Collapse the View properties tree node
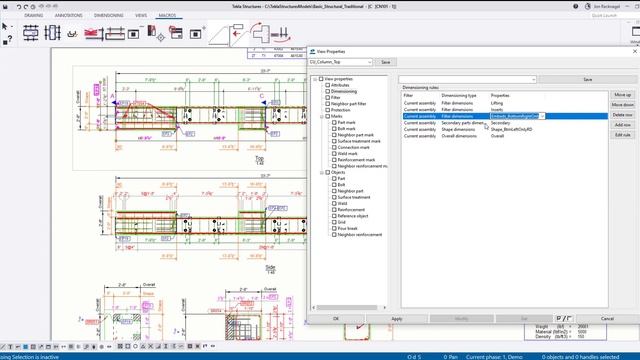The image size is (640, 360). 315,79
